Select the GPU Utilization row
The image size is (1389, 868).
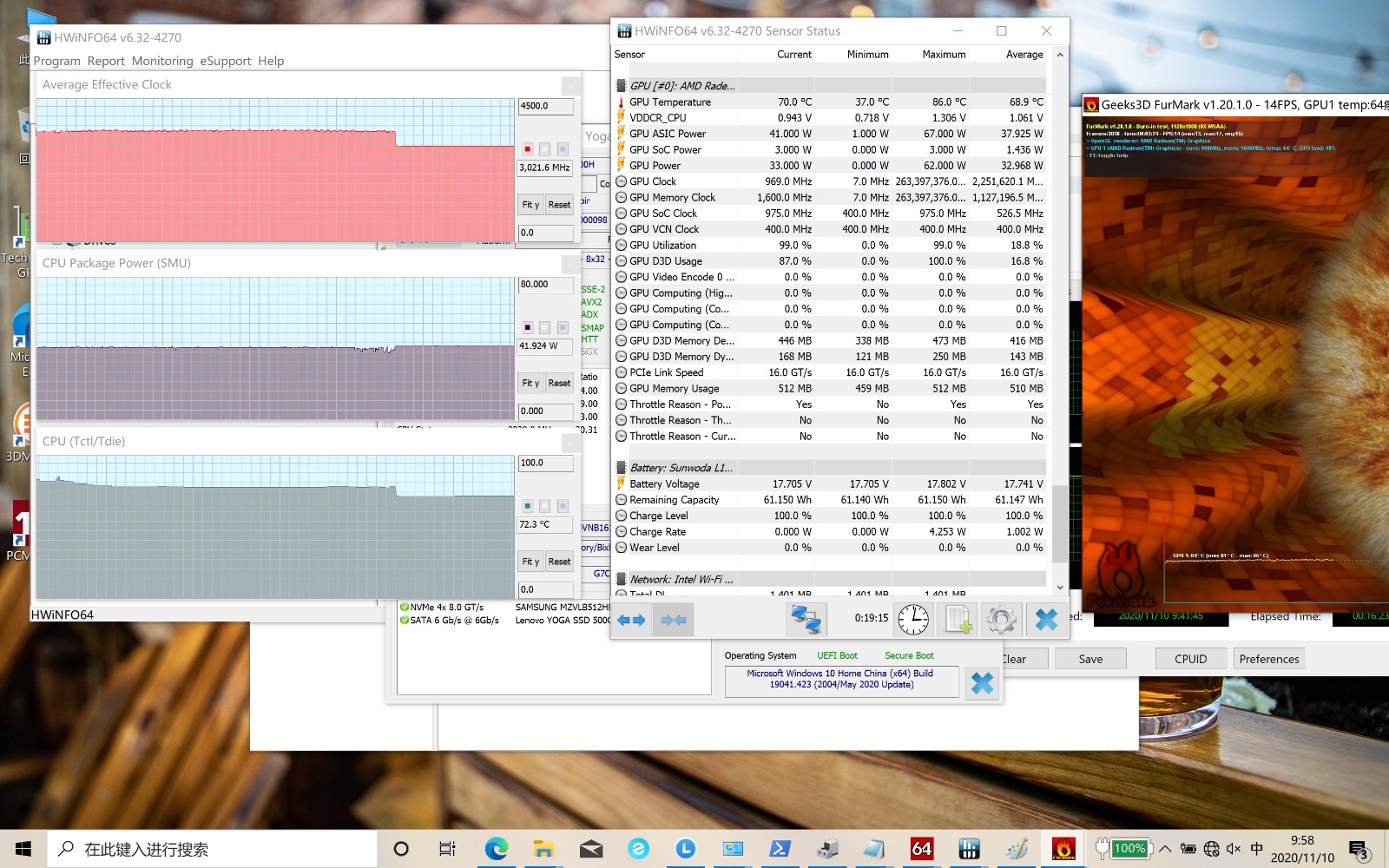831,246
